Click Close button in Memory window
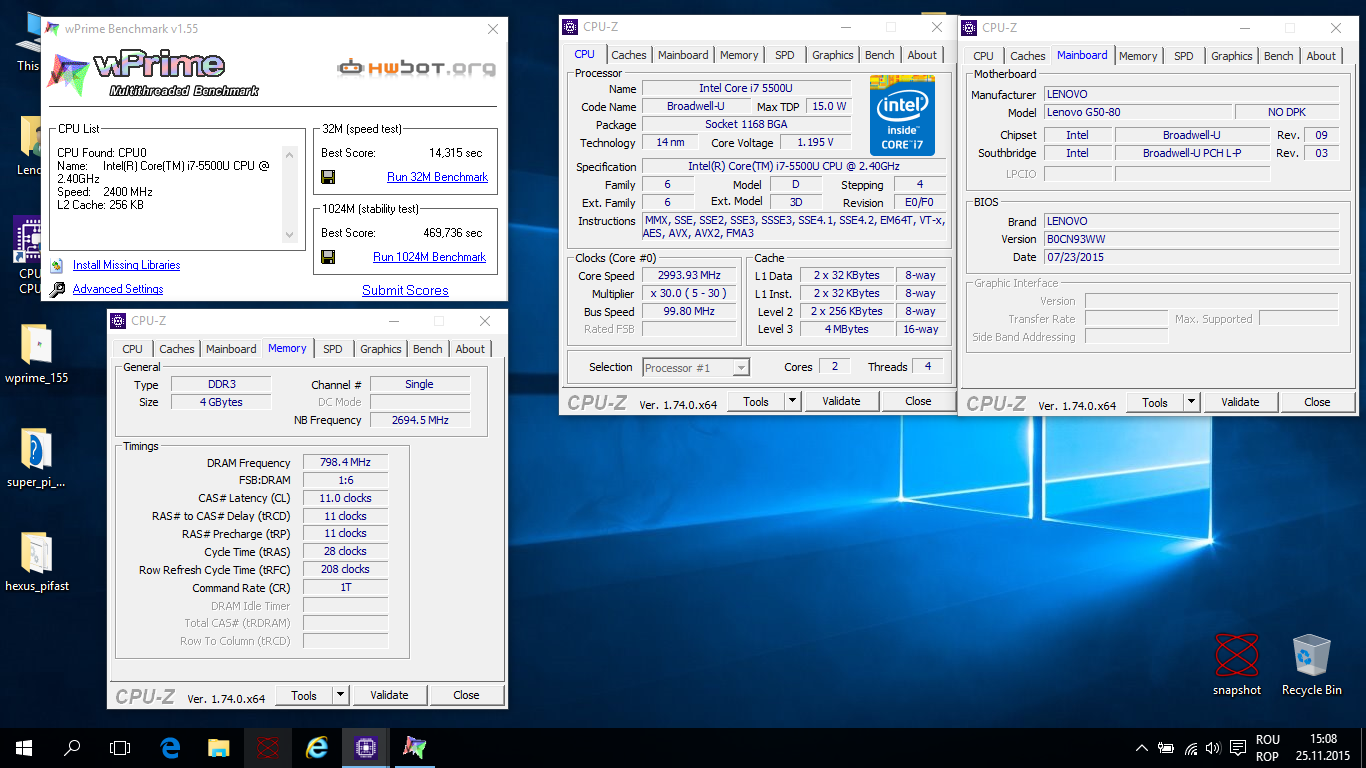 466,695
